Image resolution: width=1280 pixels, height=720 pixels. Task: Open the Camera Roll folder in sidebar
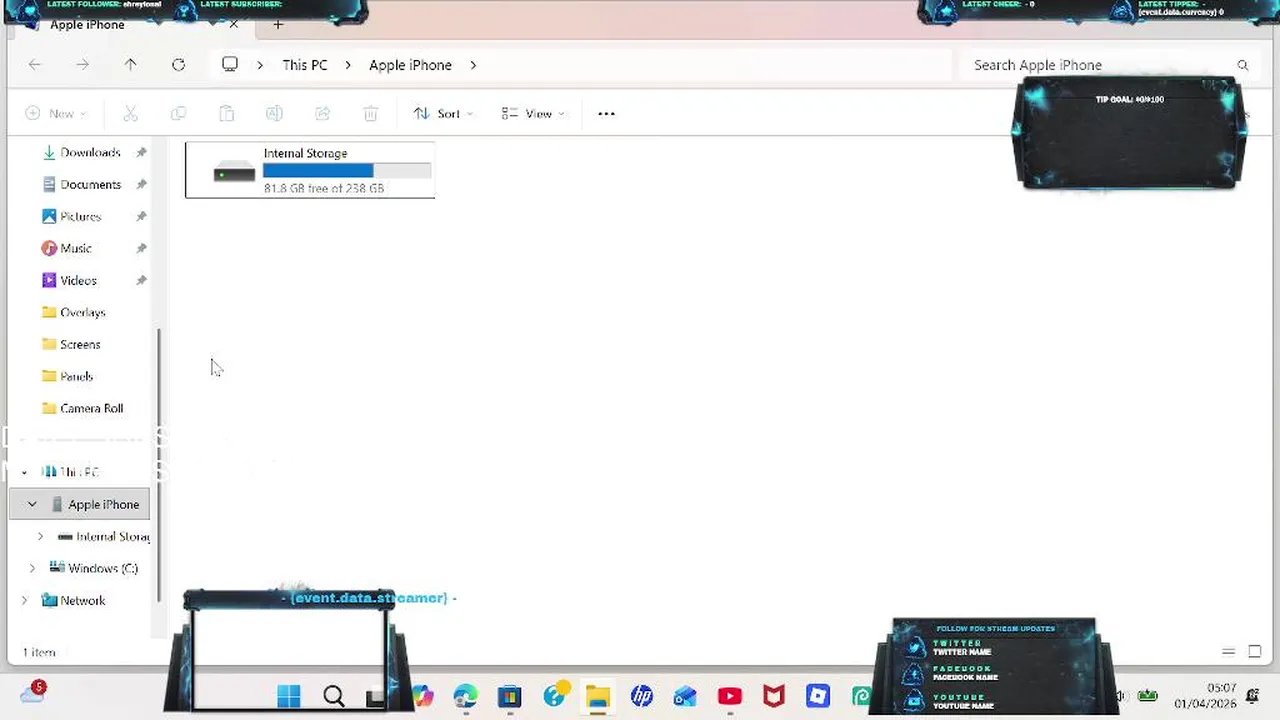point(91,409)
